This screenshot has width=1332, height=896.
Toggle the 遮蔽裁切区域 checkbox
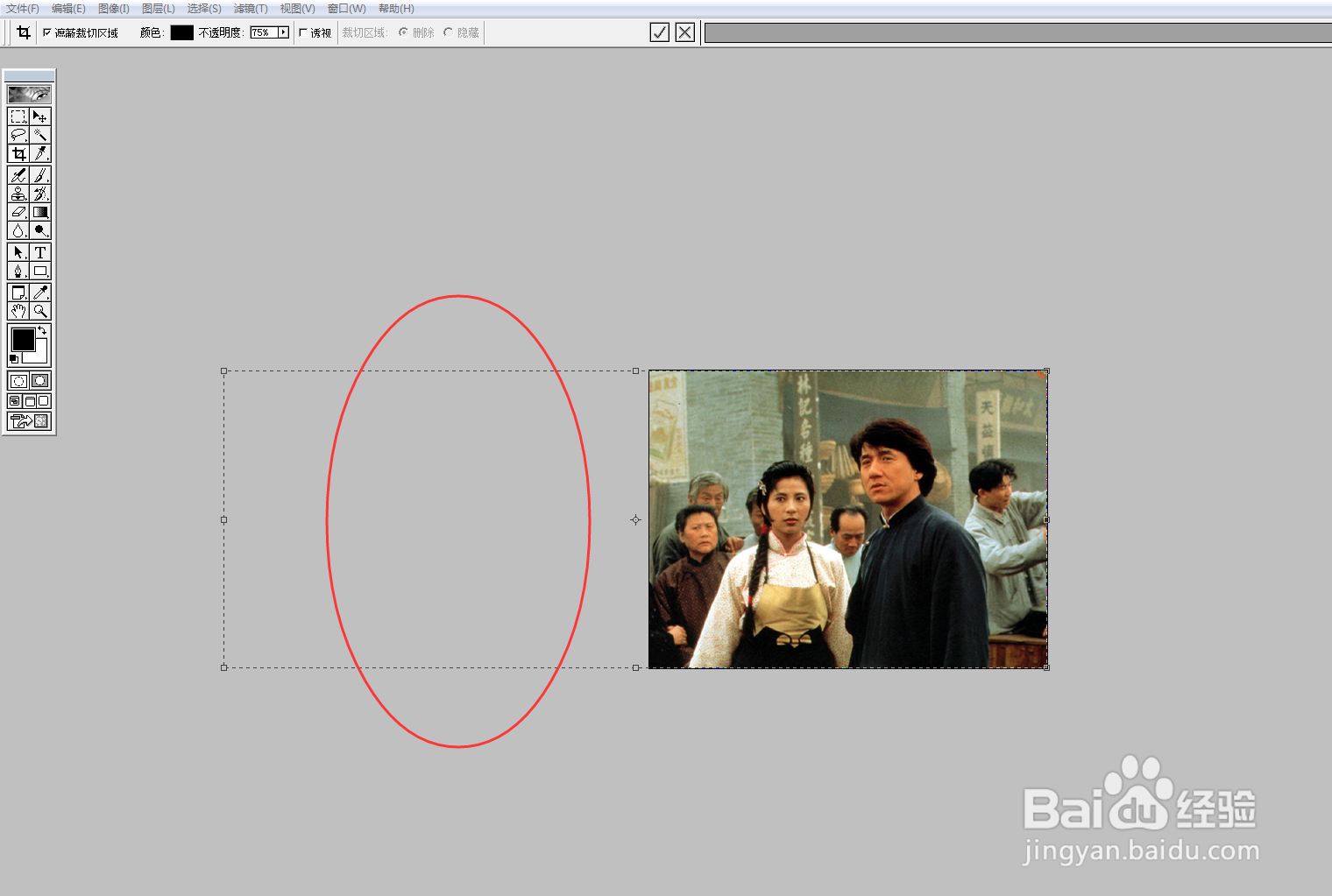47,32
